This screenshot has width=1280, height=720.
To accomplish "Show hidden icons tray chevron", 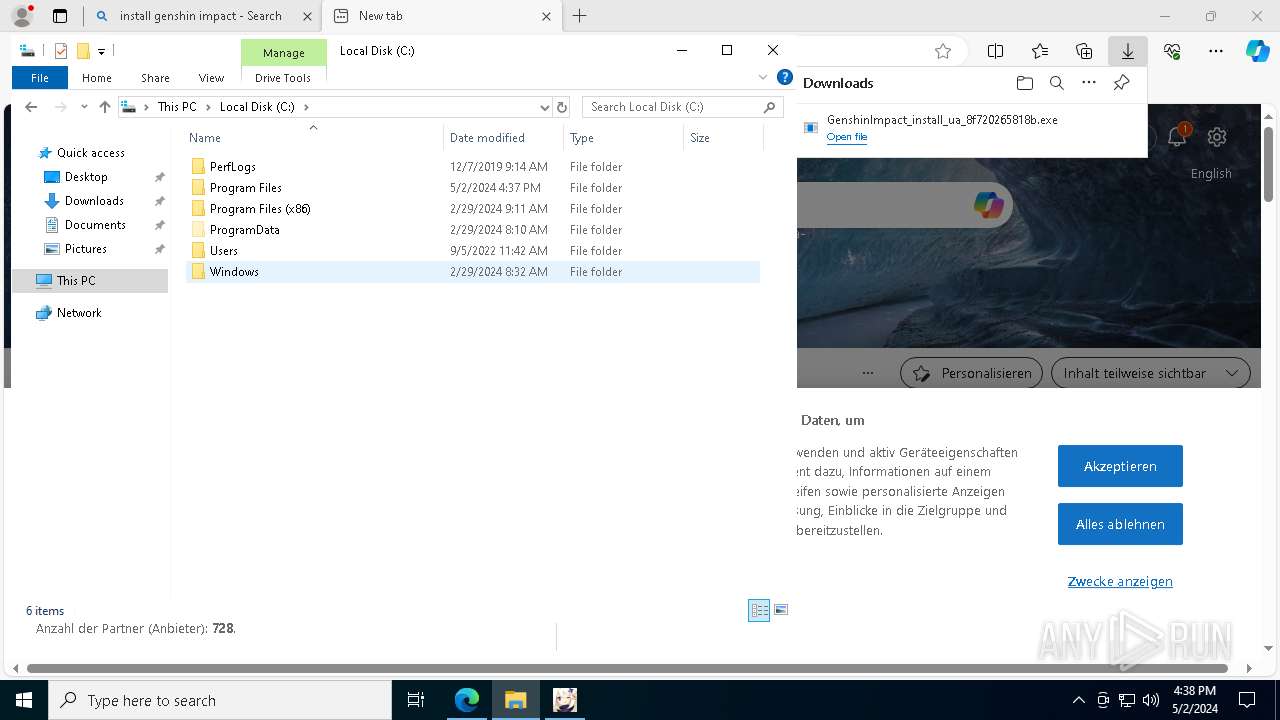I will (x=1078, y=700).
